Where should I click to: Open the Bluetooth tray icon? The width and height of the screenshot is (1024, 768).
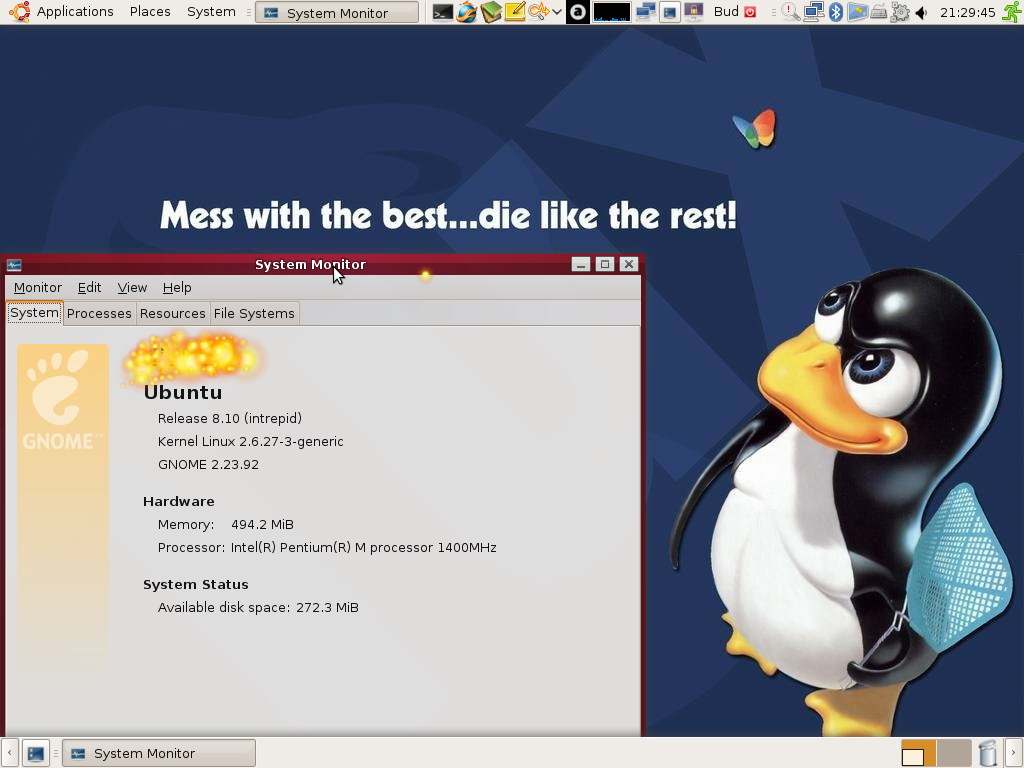click(x=835, y=12)
